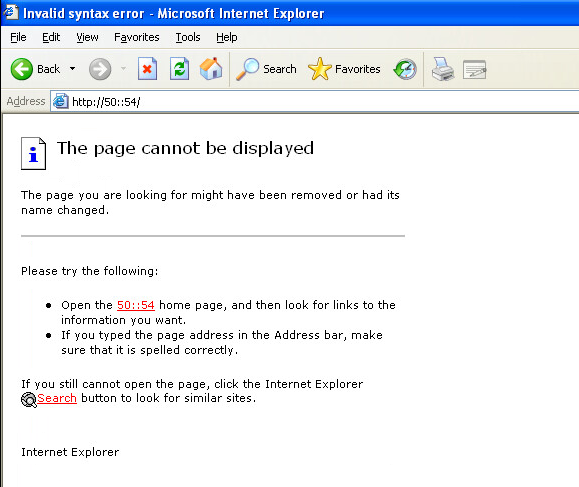579x487 pixels.
Task: Open the Tools menu
Action: (x=188, y=37)
